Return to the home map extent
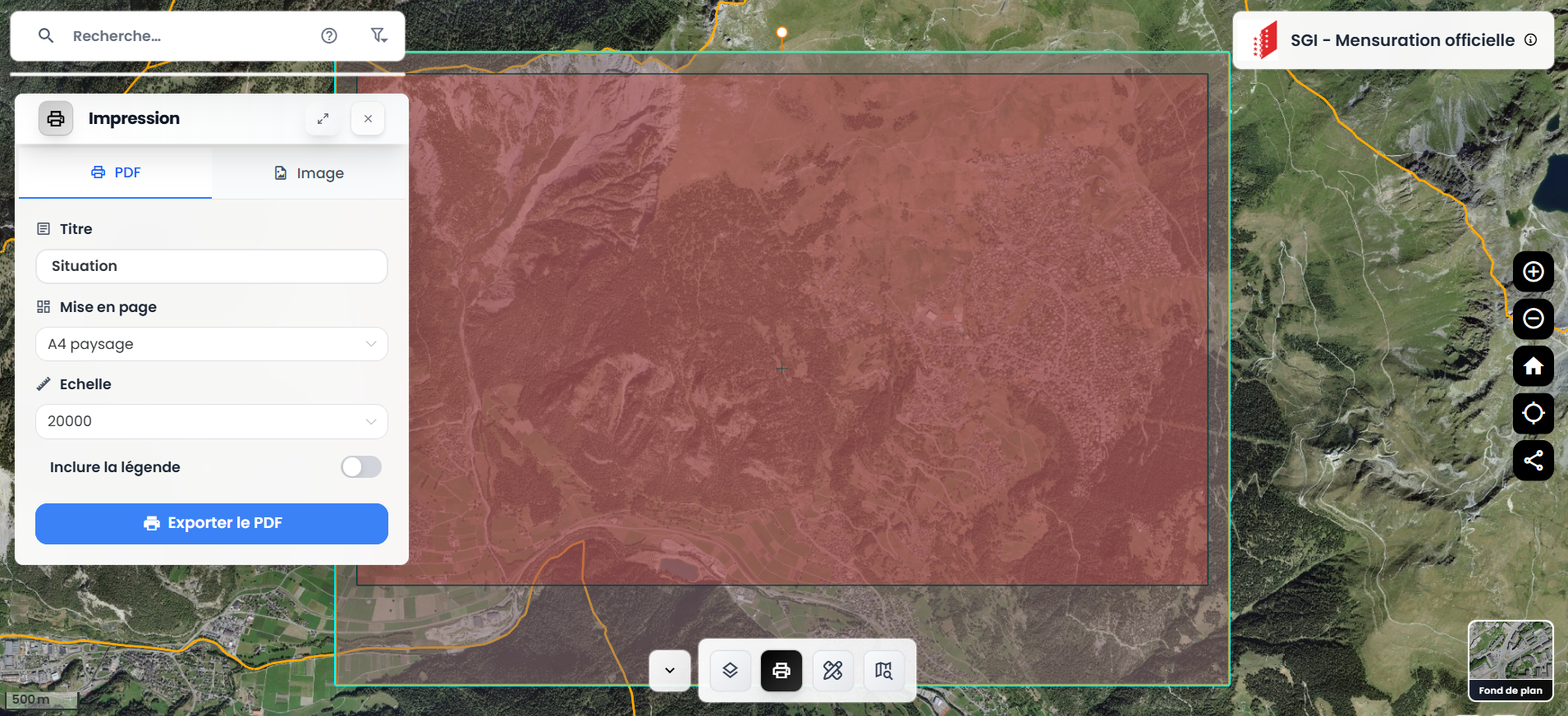This screenshot has height=716, width=1568. (1533, 366)
